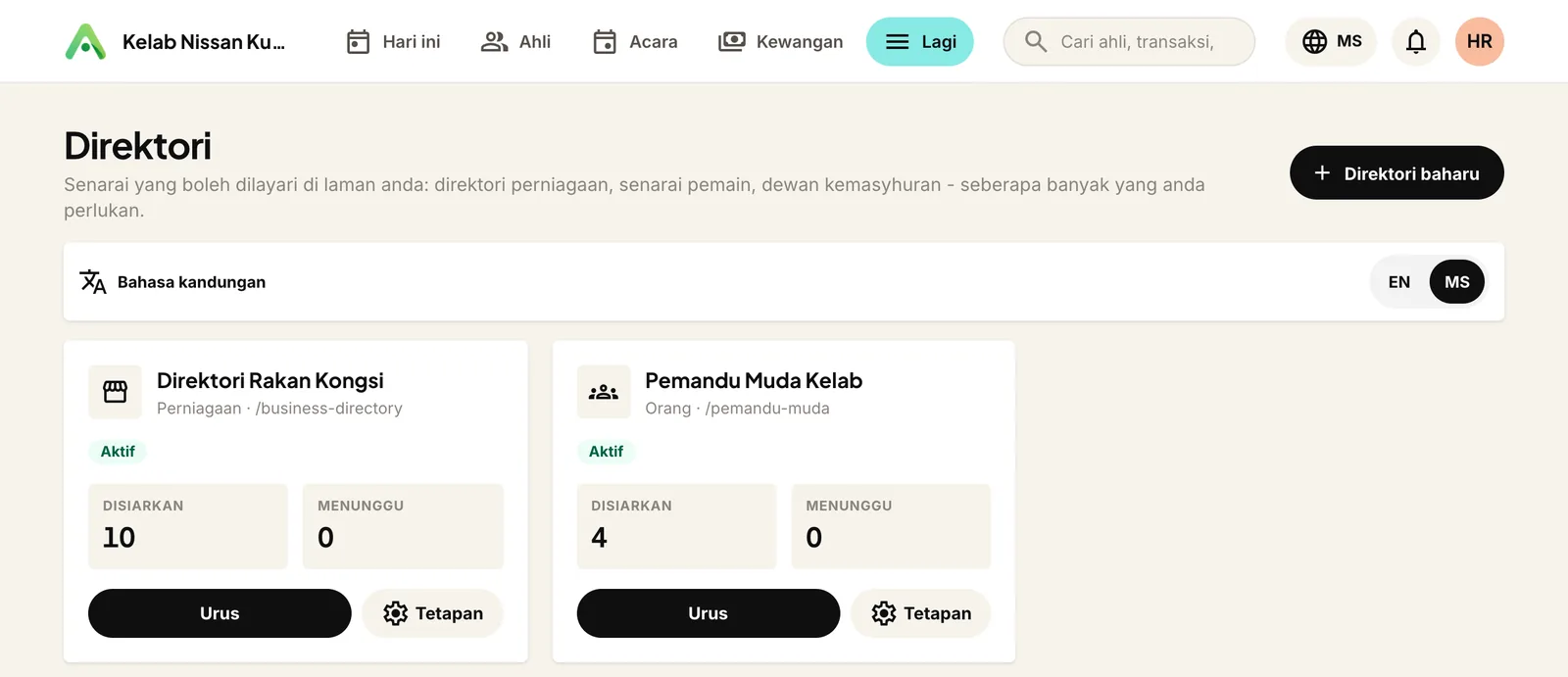Click the group icon of Pemandu Muda Kelab
1568x677 pixels.
point(604,392)
